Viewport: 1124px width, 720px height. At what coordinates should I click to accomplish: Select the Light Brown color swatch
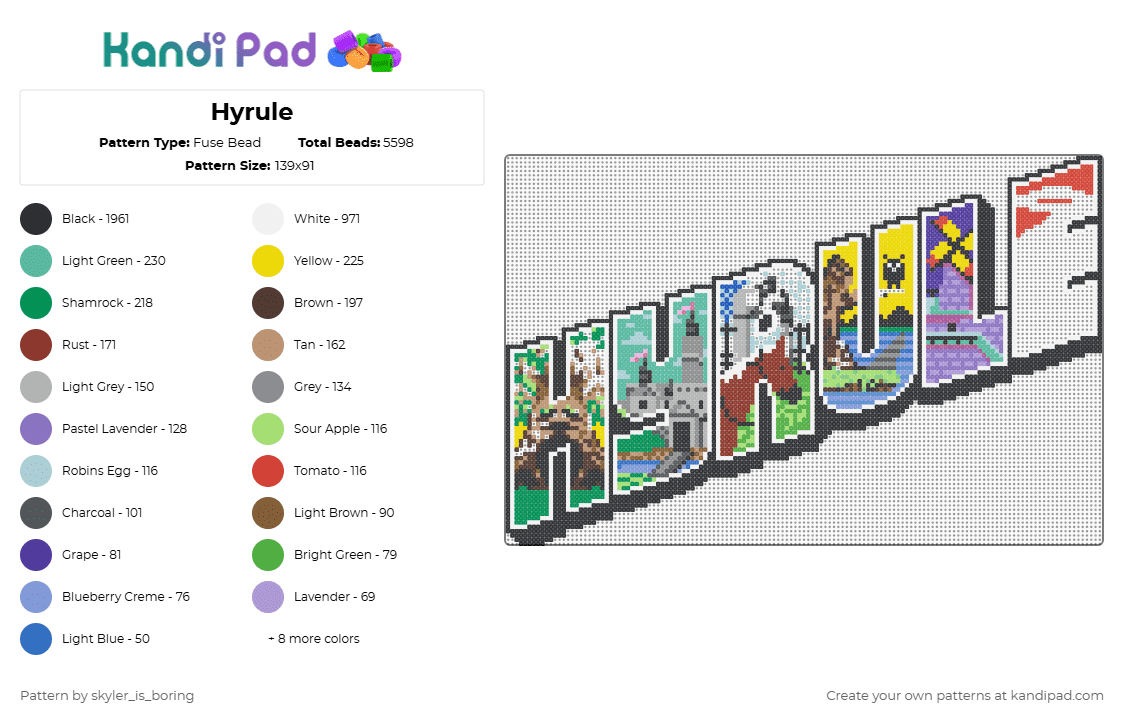268,513
